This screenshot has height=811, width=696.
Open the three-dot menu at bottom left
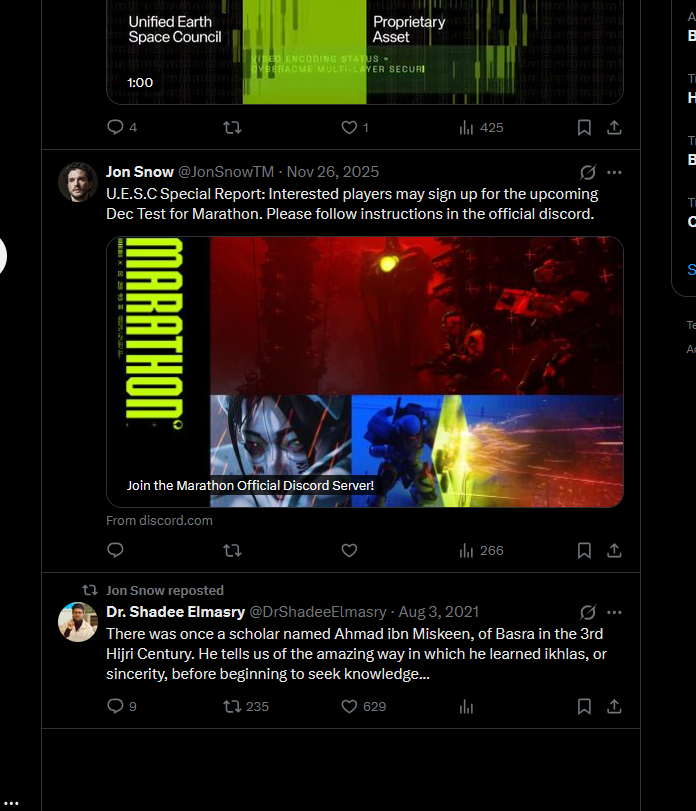(x=11, y=803)
